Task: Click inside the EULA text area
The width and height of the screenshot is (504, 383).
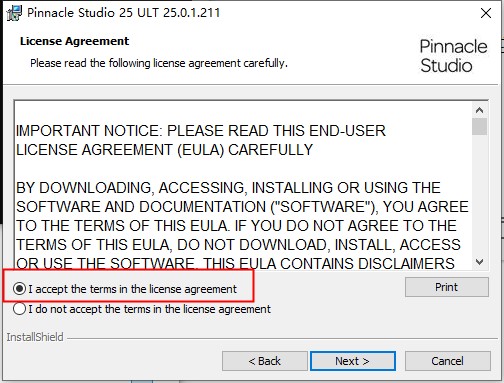Action: click(243, 185)
